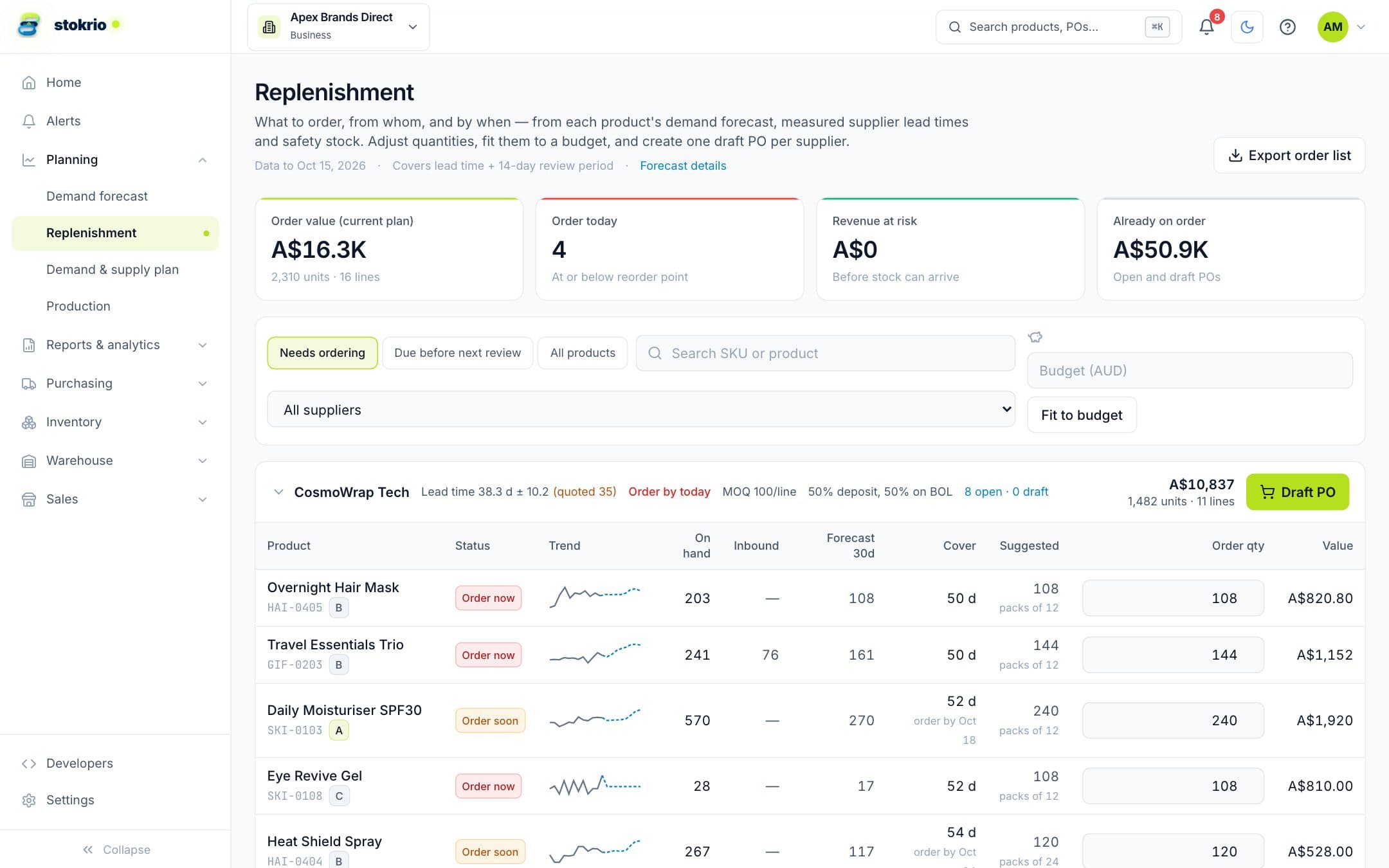Select the Needs ordering filter
The image size is (1389, 868).
tap(322, 353)
